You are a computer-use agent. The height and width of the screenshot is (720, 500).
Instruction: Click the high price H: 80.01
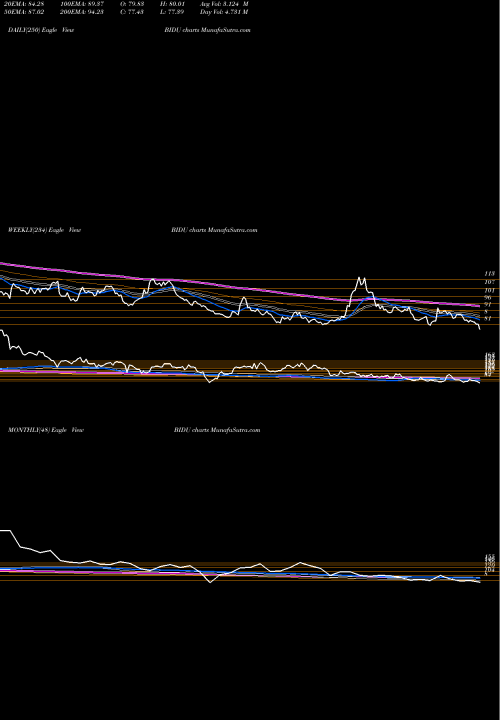point(172,3)
